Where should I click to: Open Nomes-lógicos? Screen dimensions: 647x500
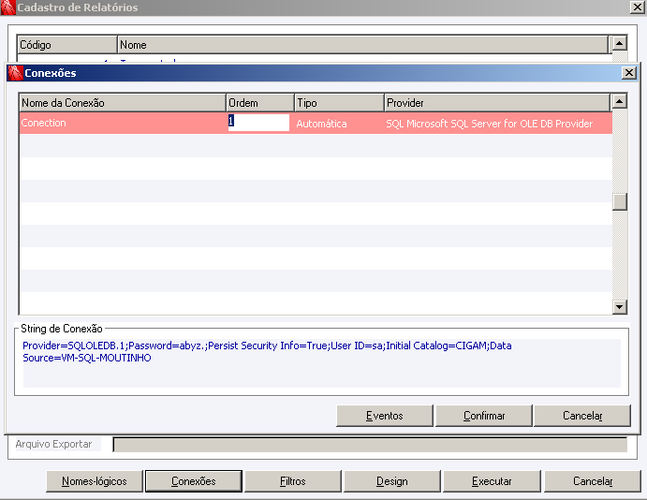coord(94,481)
